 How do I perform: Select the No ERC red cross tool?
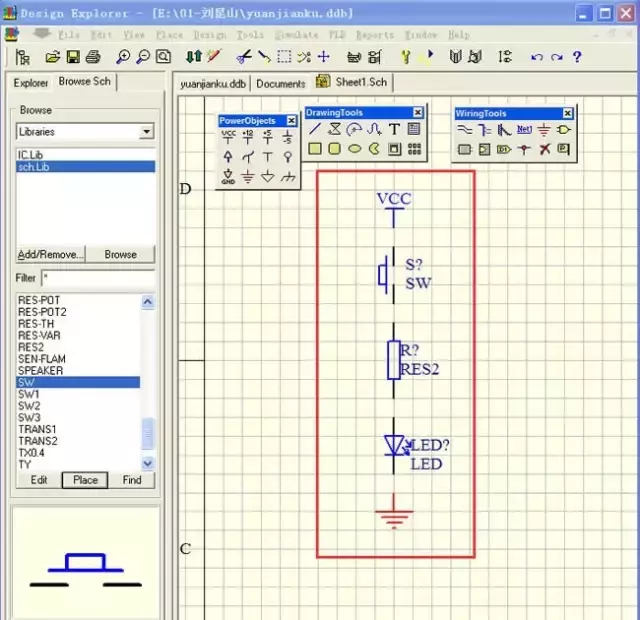[544, 149]
